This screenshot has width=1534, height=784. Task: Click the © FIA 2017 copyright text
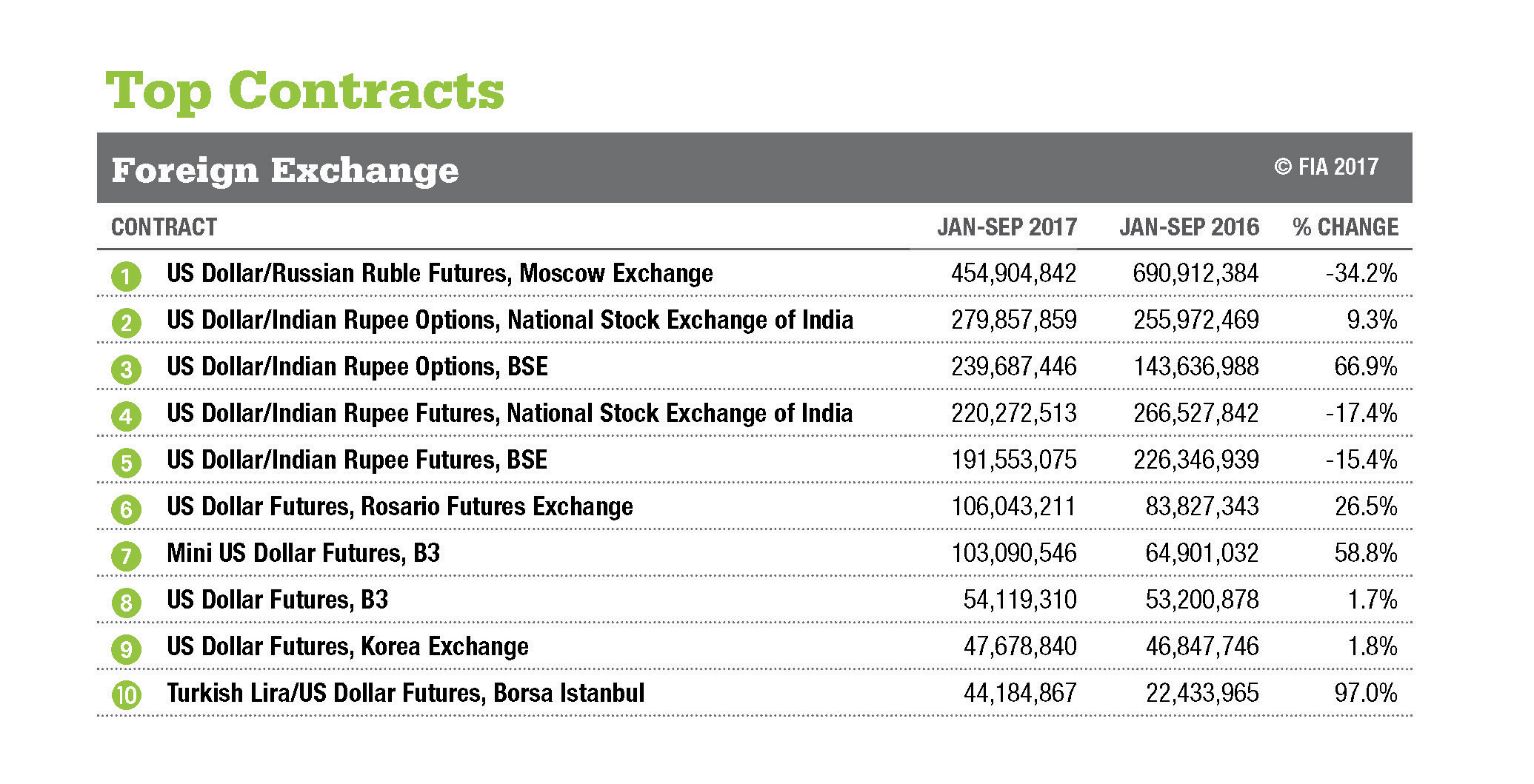coord(1326,167)
